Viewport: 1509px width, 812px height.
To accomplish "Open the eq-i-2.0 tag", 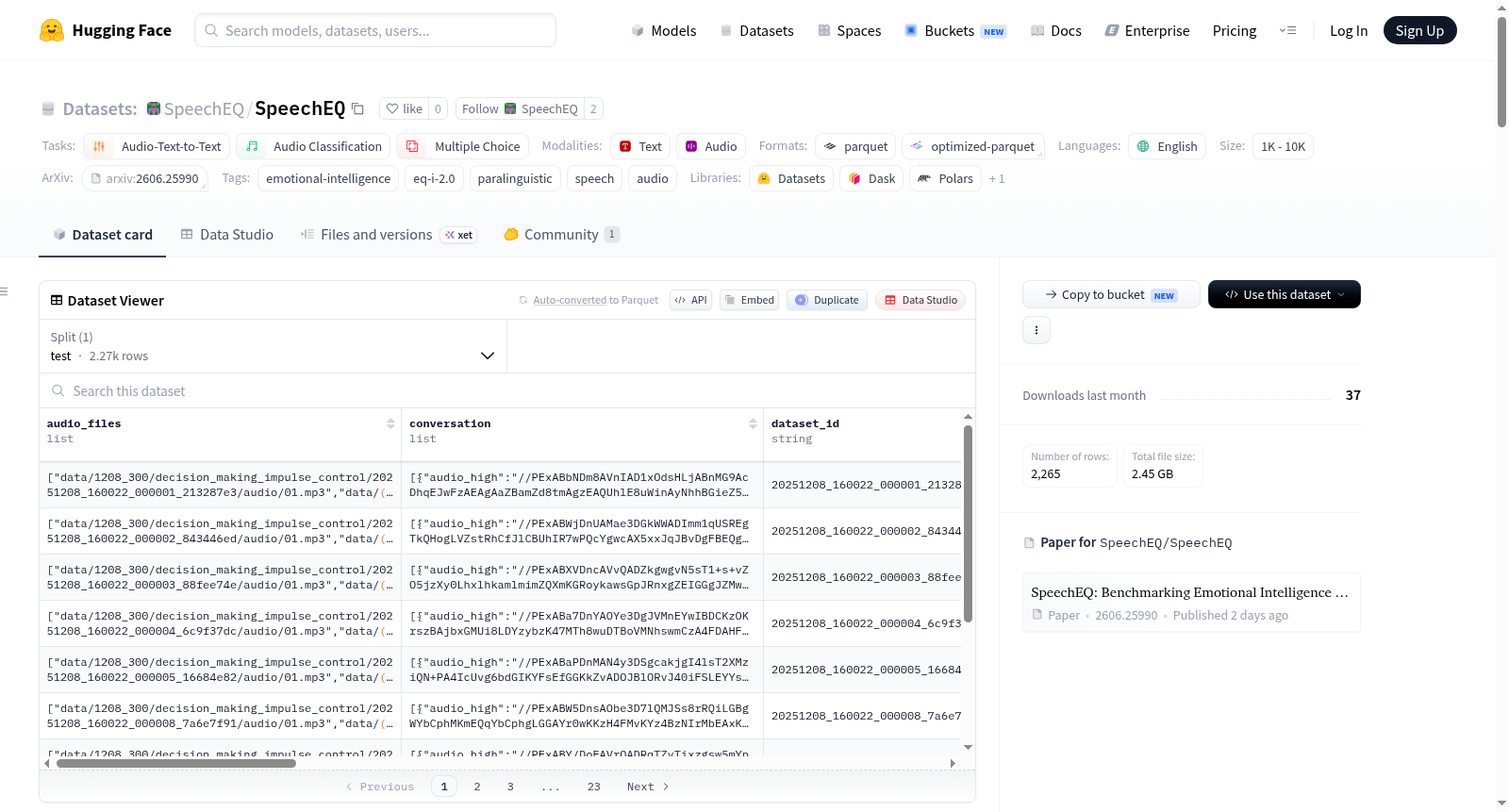I will (x=434, y=178).
